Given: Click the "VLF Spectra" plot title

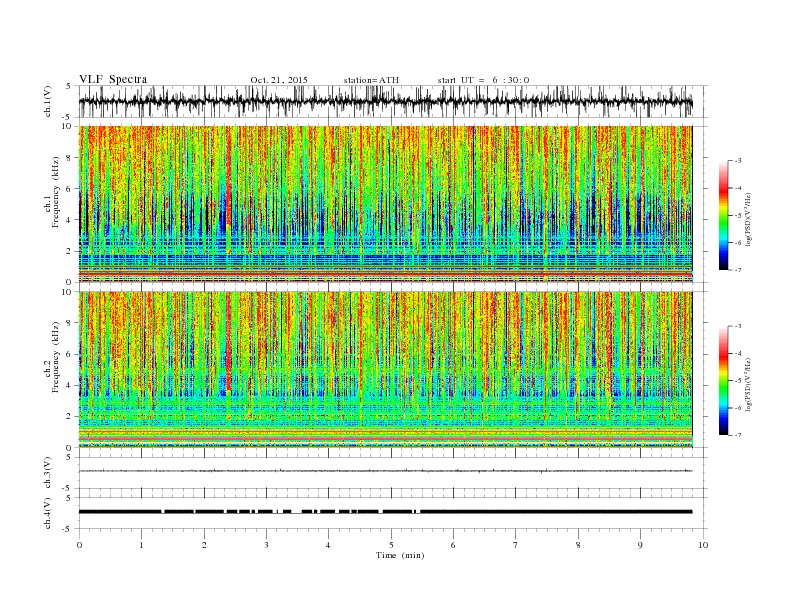Looking at the screenshot, I should tap(113, 79).
